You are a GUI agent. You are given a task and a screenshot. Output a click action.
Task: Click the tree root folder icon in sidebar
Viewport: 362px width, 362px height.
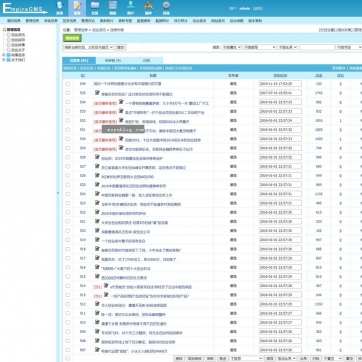tap(4, 30)
